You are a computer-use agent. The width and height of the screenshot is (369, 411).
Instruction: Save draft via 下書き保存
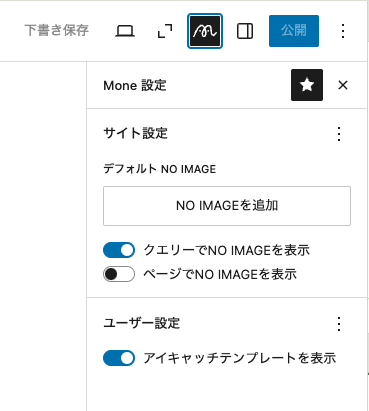pos(57,30)
